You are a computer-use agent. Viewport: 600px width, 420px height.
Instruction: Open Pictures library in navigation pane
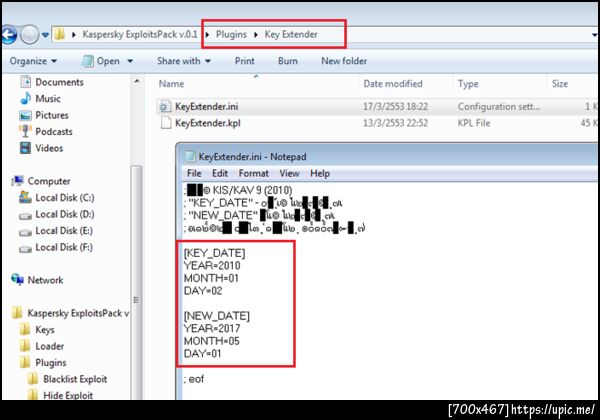(x=52, y=115)
